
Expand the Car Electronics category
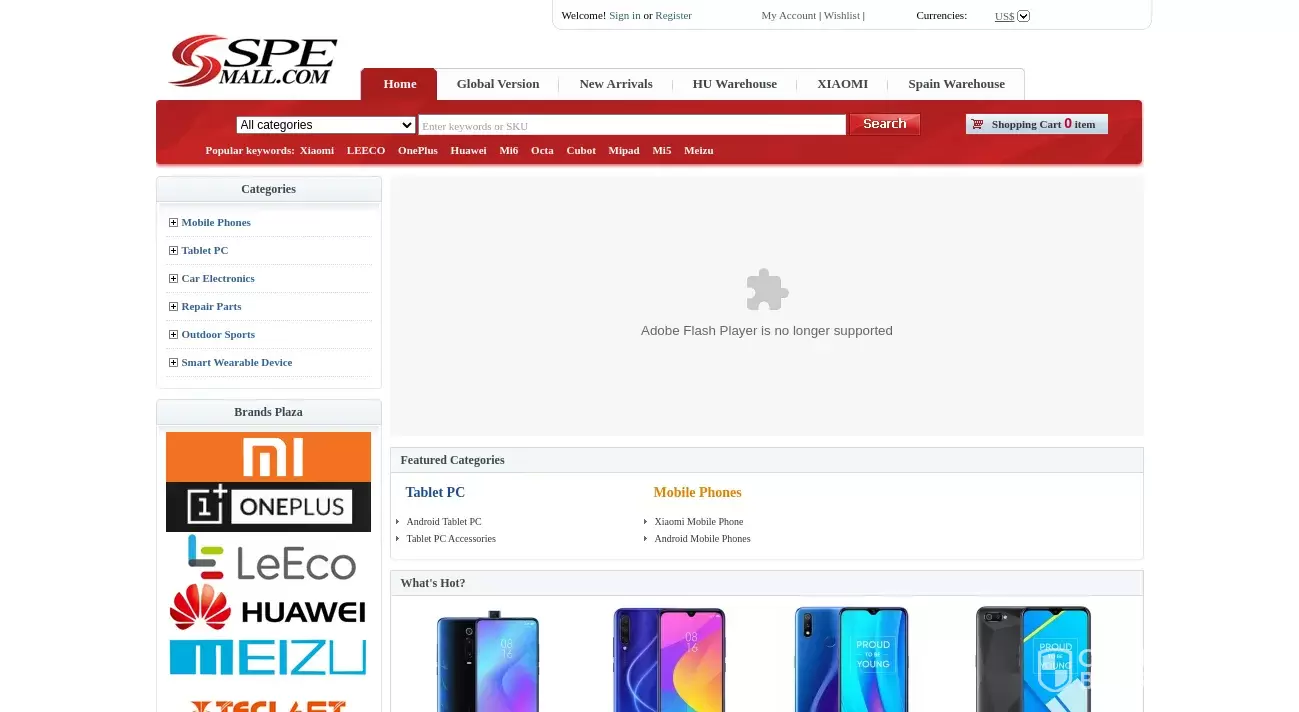173,278
